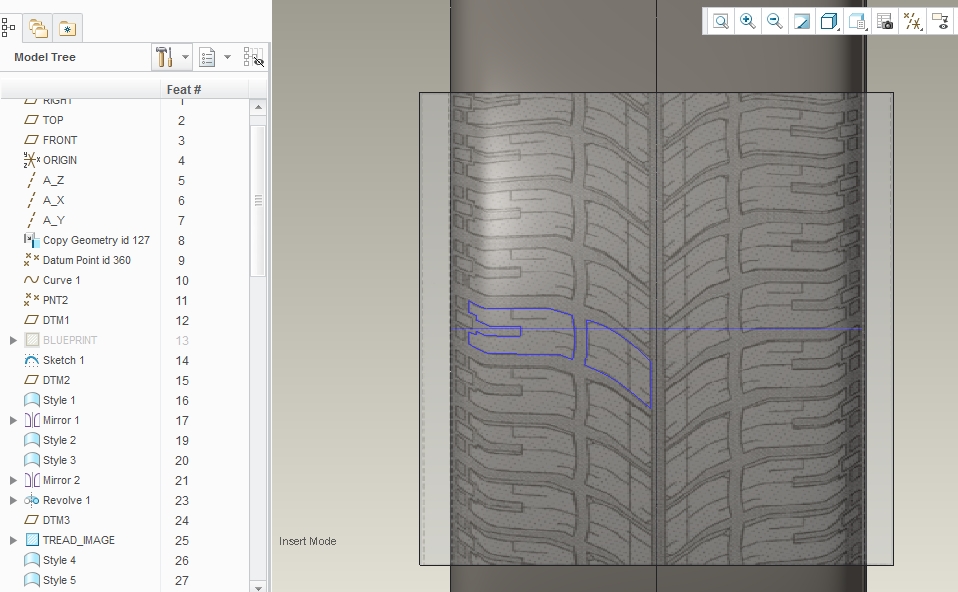Select the Style 4 surface icon

point(31,560)
